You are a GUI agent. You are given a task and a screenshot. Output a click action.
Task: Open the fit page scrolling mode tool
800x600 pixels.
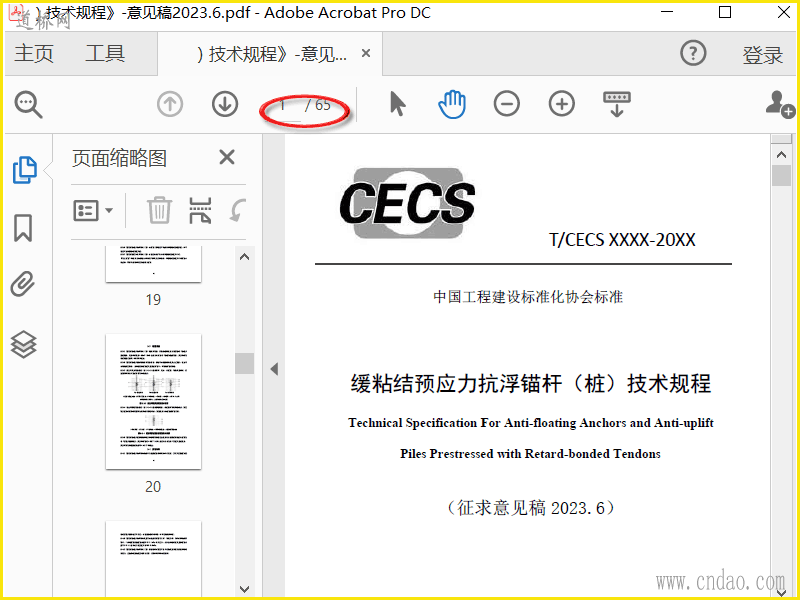617,104
